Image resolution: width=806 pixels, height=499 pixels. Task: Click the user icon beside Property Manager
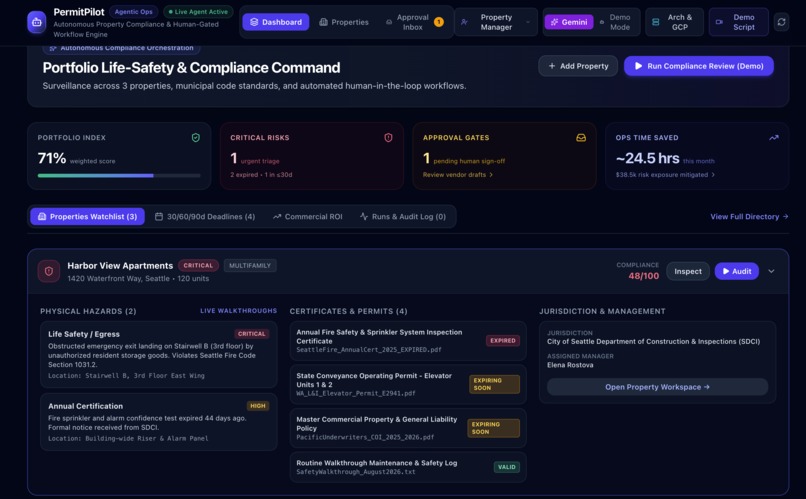pyautogui.click(x=464, y=22)
